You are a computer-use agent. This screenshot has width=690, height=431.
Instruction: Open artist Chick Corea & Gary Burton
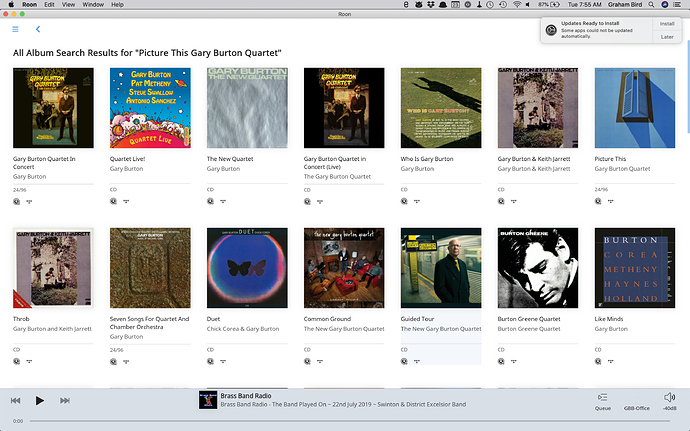pos(243,329)
